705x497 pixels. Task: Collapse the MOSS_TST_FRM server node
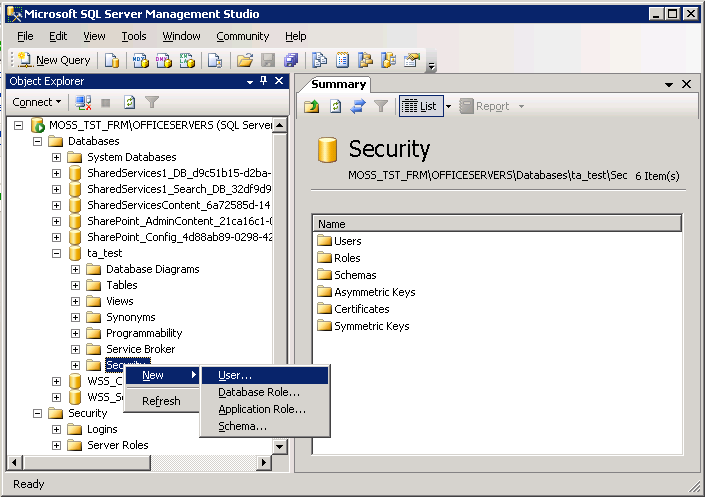click(x=18, y=125)
